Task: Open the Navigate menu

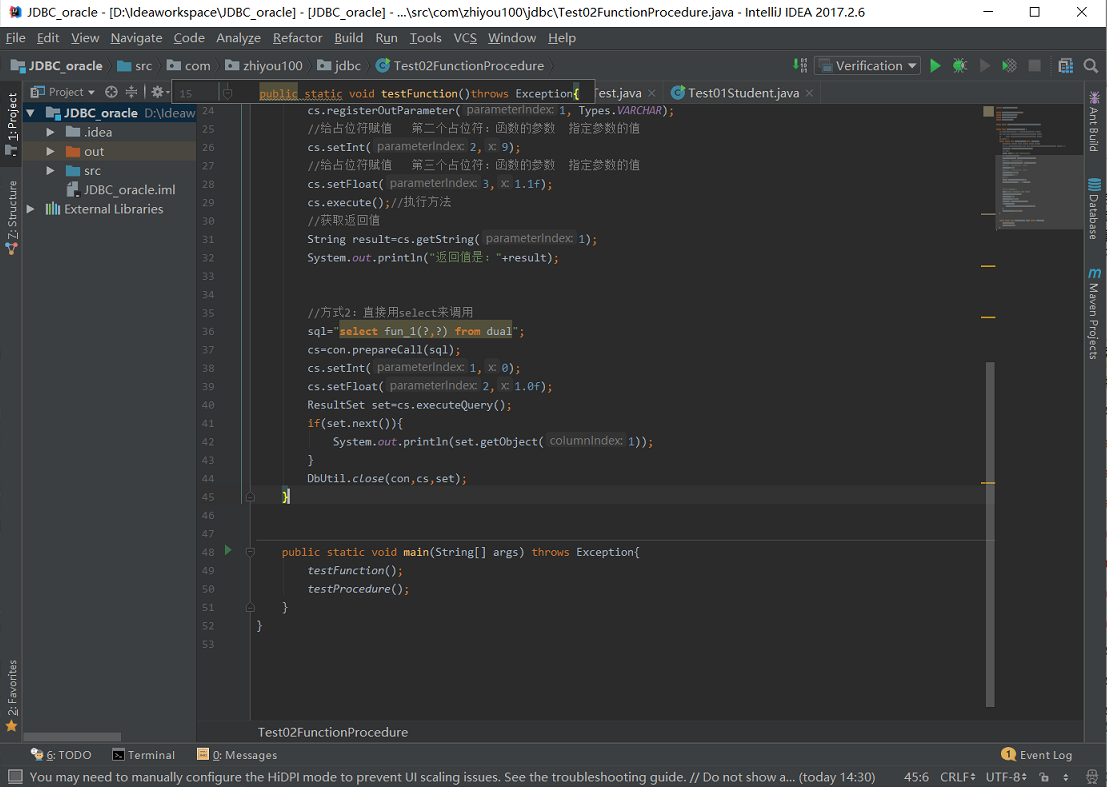Action: tap(136, 38)
